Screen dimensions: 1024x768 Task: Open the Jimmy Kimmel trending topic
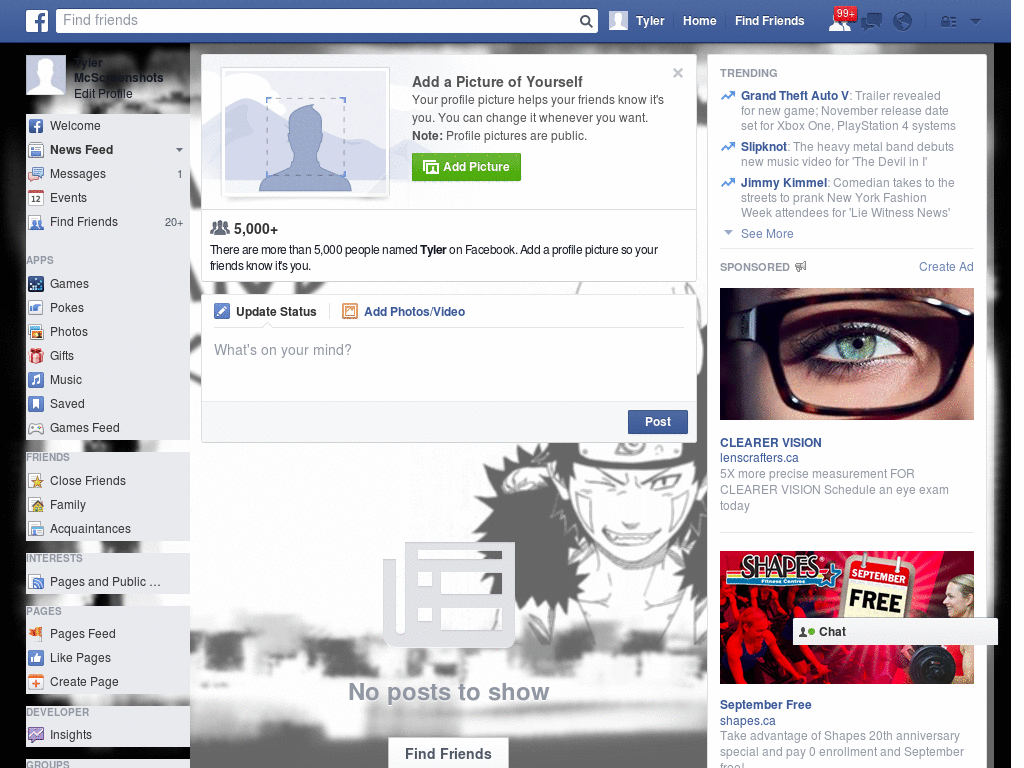784,183
